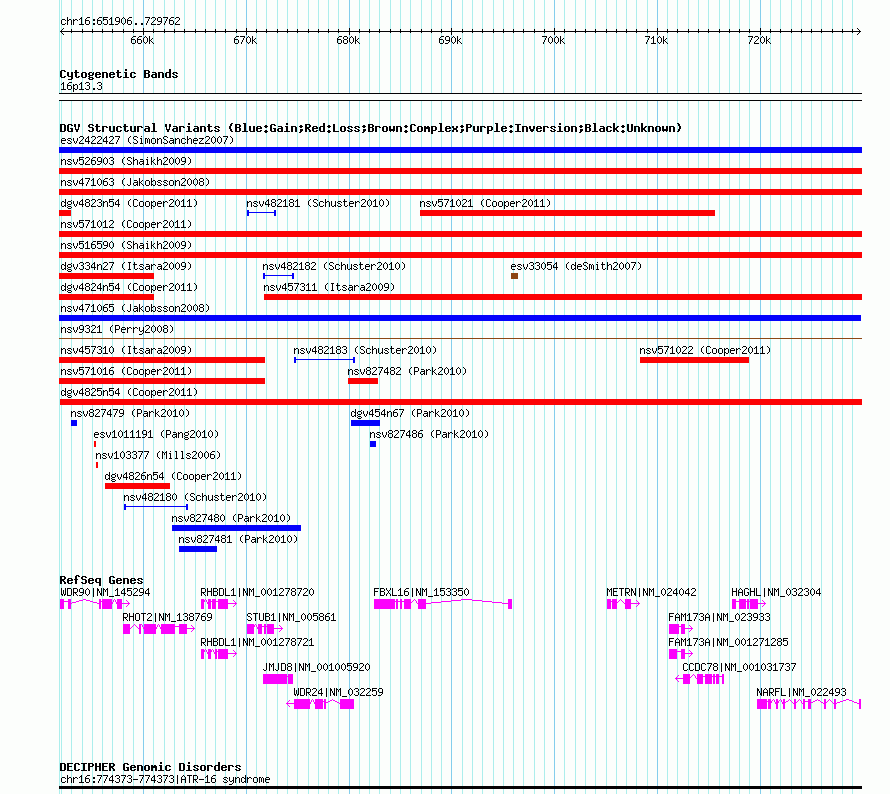Open esv33054 (deSmith2007) label
Image resolution: width=890 pixels, height=794 pixels.
pos(576,266)
